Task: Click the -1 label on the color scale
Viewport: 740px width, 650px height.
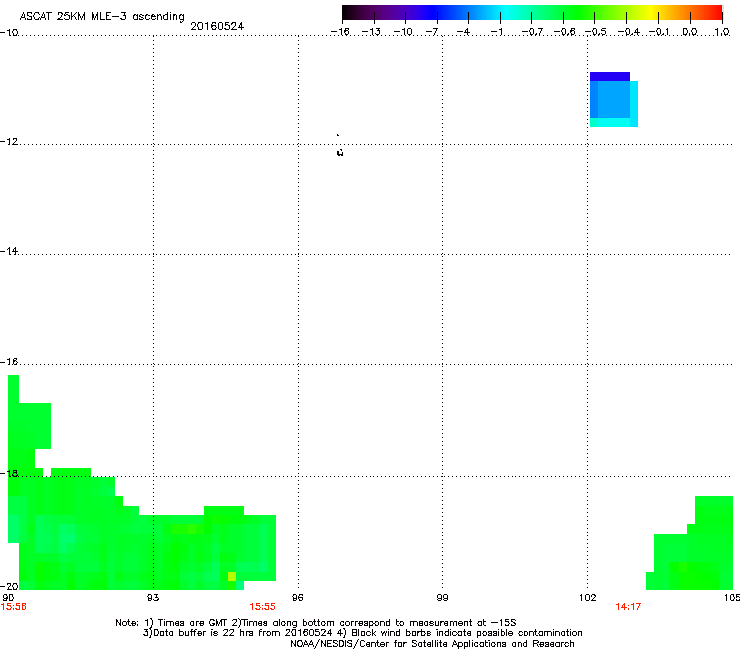Action: (496, 32)
